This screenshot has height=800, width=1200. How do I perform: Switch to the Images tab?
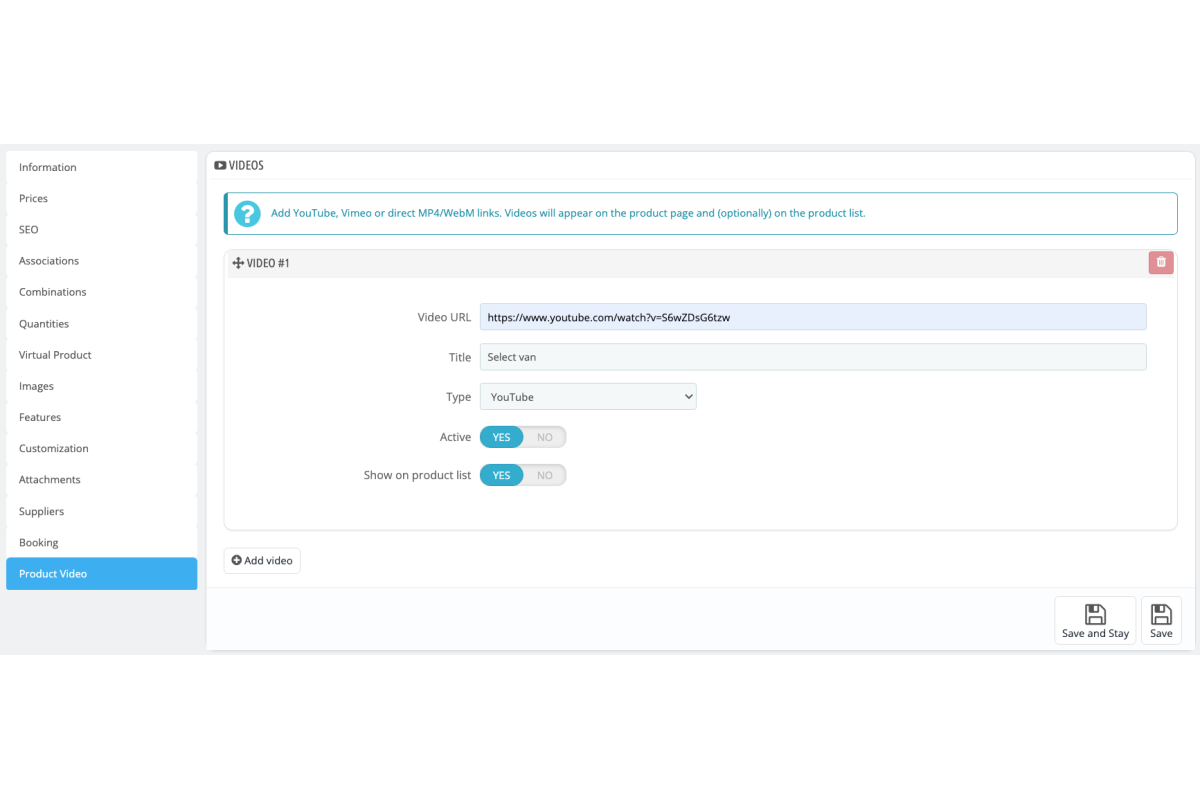(102, 386)
